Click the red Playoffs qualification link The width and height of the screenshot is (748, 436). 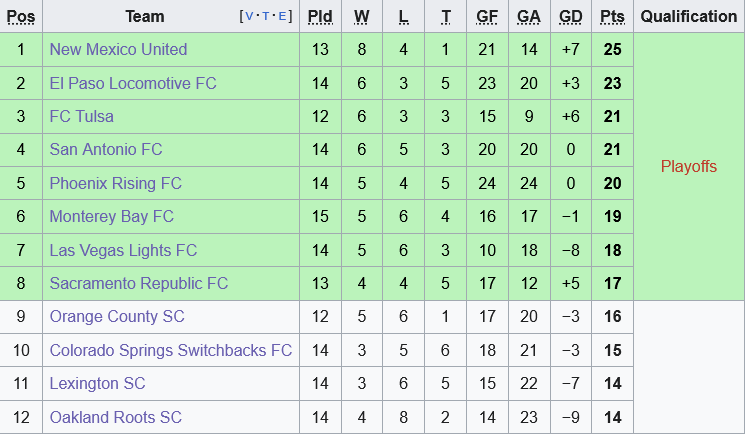(688, 167)
